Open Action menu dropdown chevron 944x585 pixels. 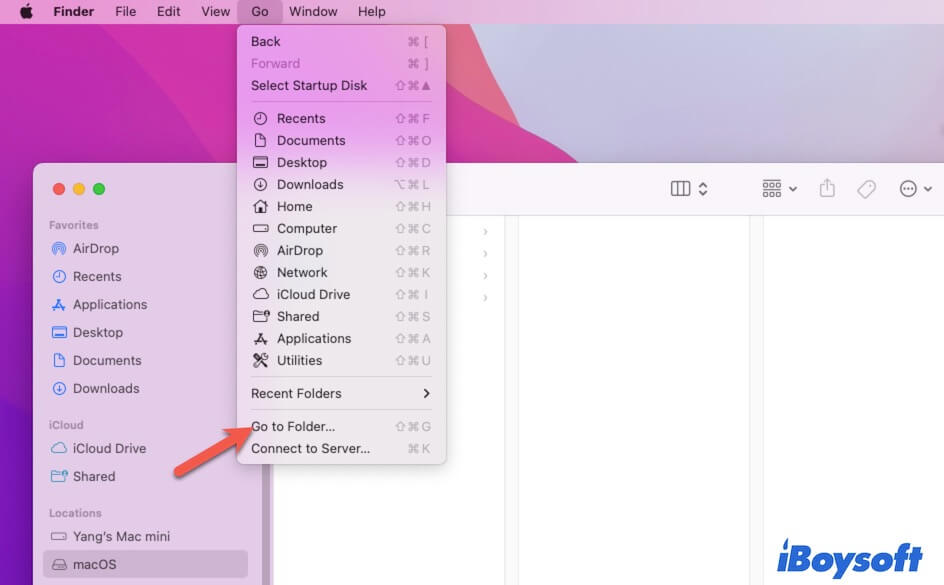pos(928,189)
